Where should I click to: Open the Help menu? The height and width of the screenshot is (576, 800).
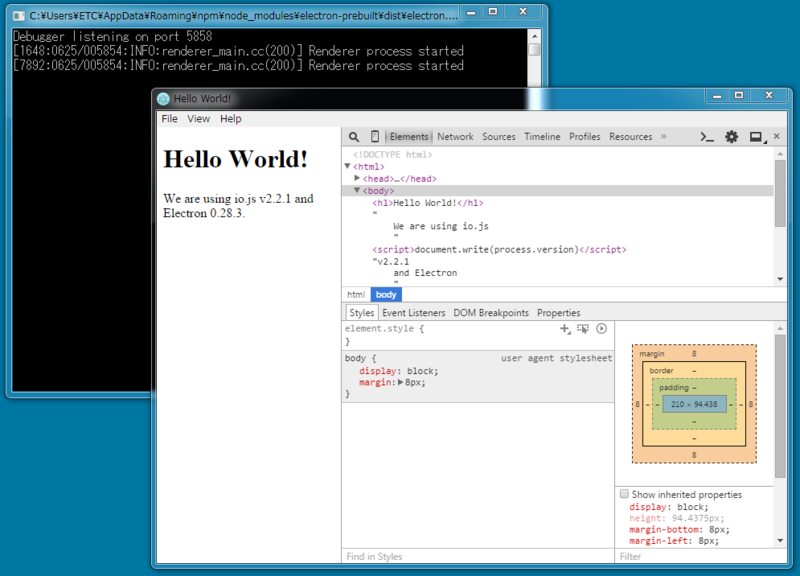click(x=231, y=119)
